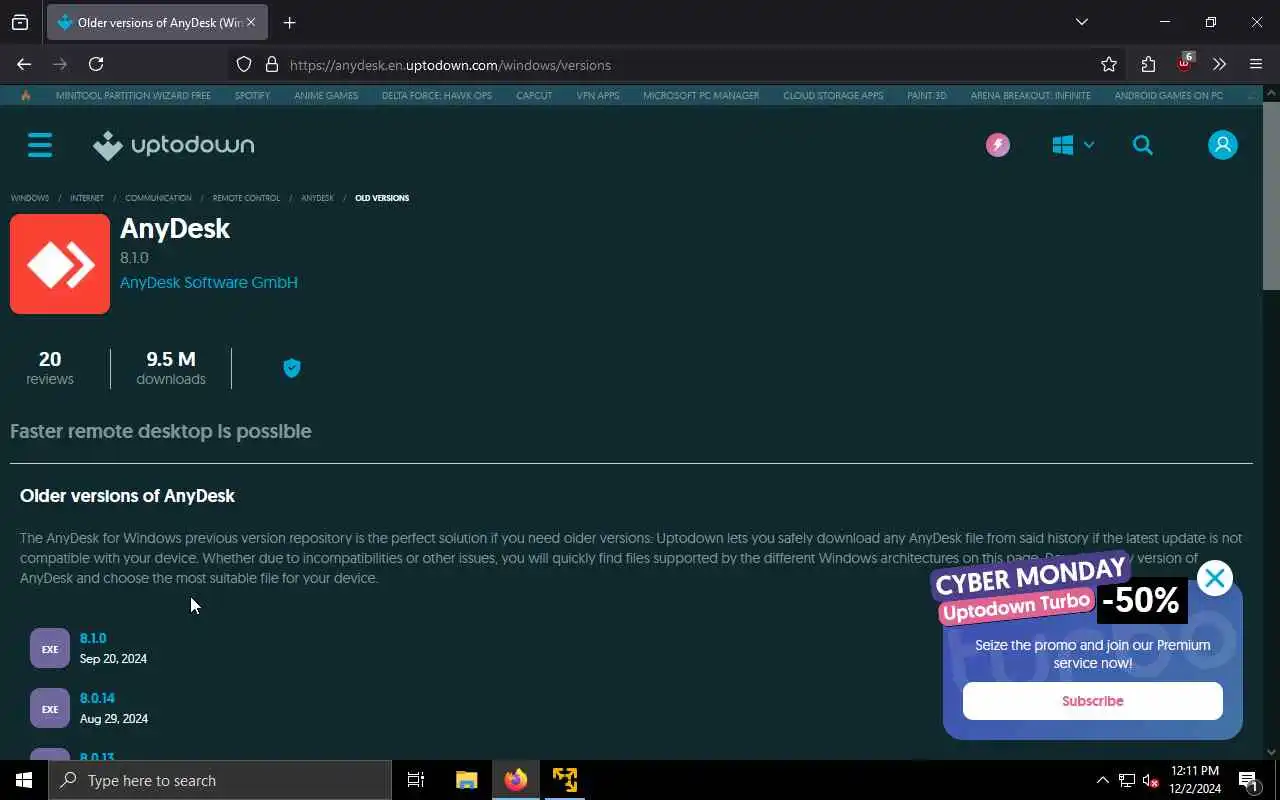Viewport: 1280px width, 800px height.
Task: Click the muted volume tray icon
Action: coord(1150,780)
